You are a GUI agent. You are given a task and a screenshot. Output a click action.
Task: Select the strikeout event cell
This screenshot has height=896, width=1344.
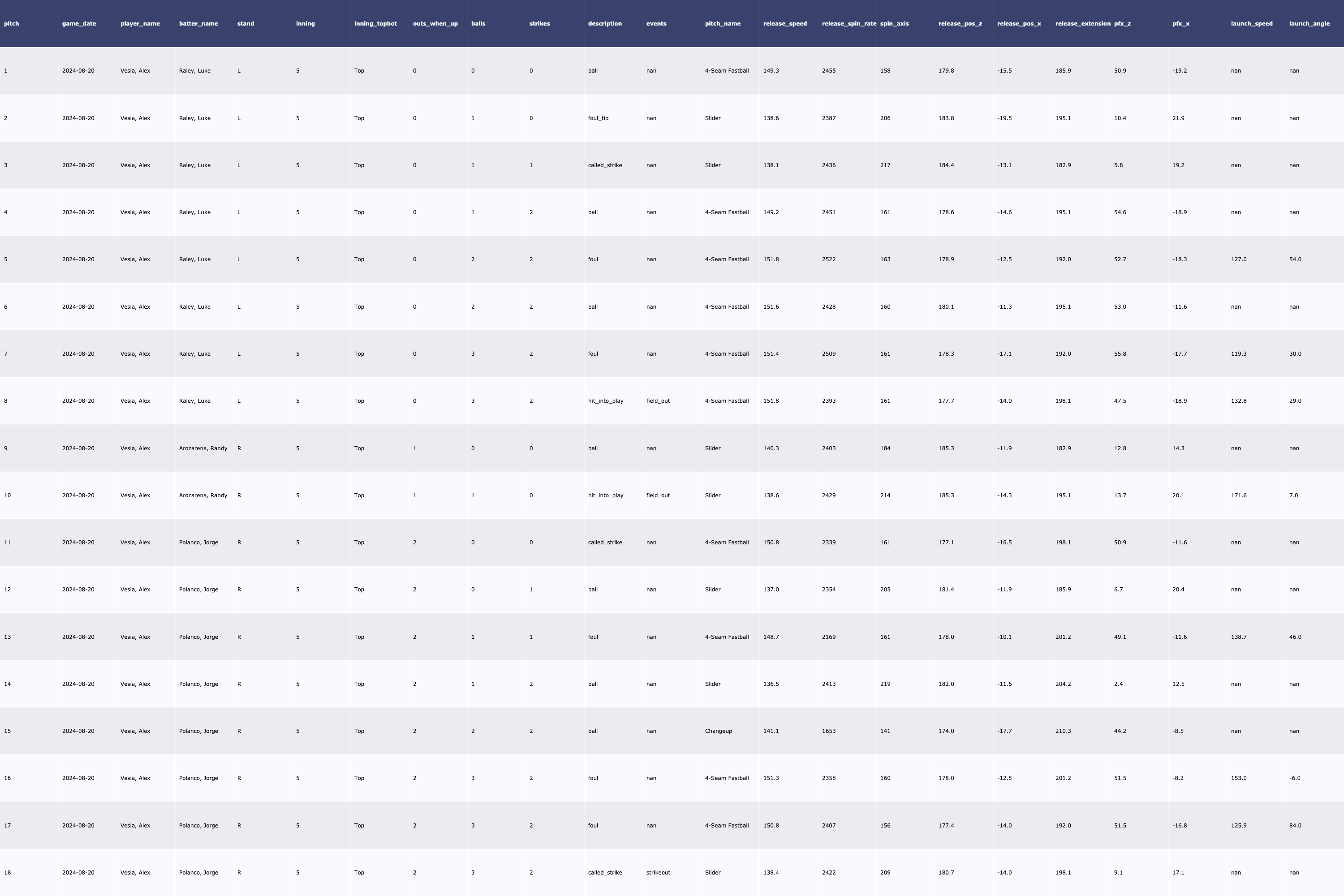pyautogui.click(x=658, y=873)
